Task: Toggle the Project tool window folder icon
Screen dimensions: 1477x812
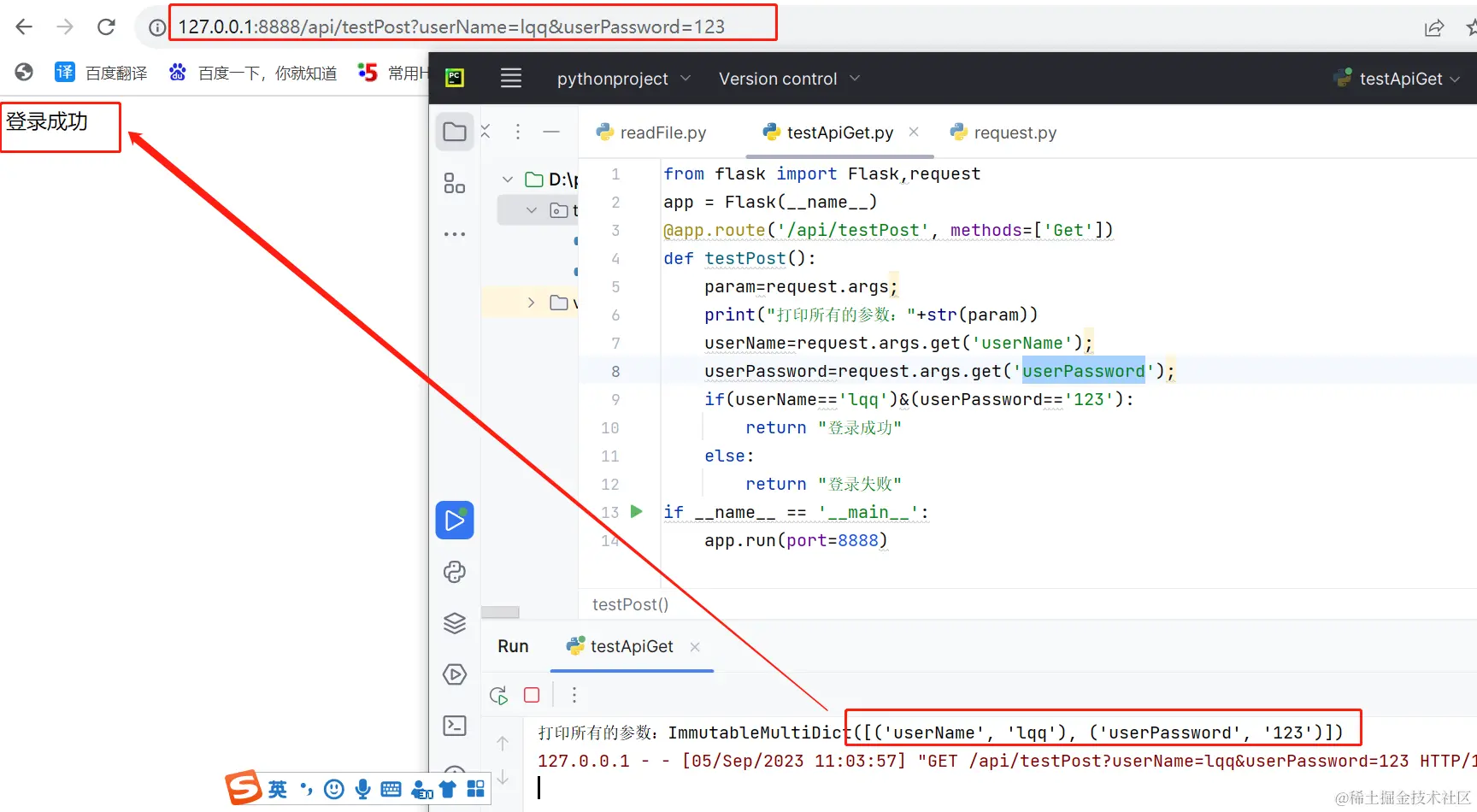Action: point(455,132)
